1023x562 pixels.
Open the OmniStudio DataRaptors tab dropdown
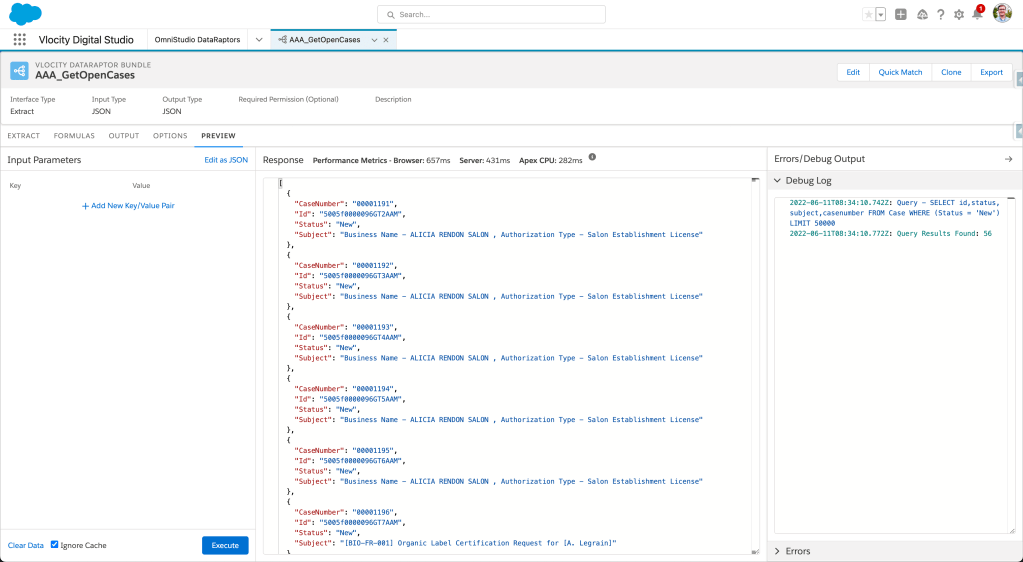click(259, 40)
